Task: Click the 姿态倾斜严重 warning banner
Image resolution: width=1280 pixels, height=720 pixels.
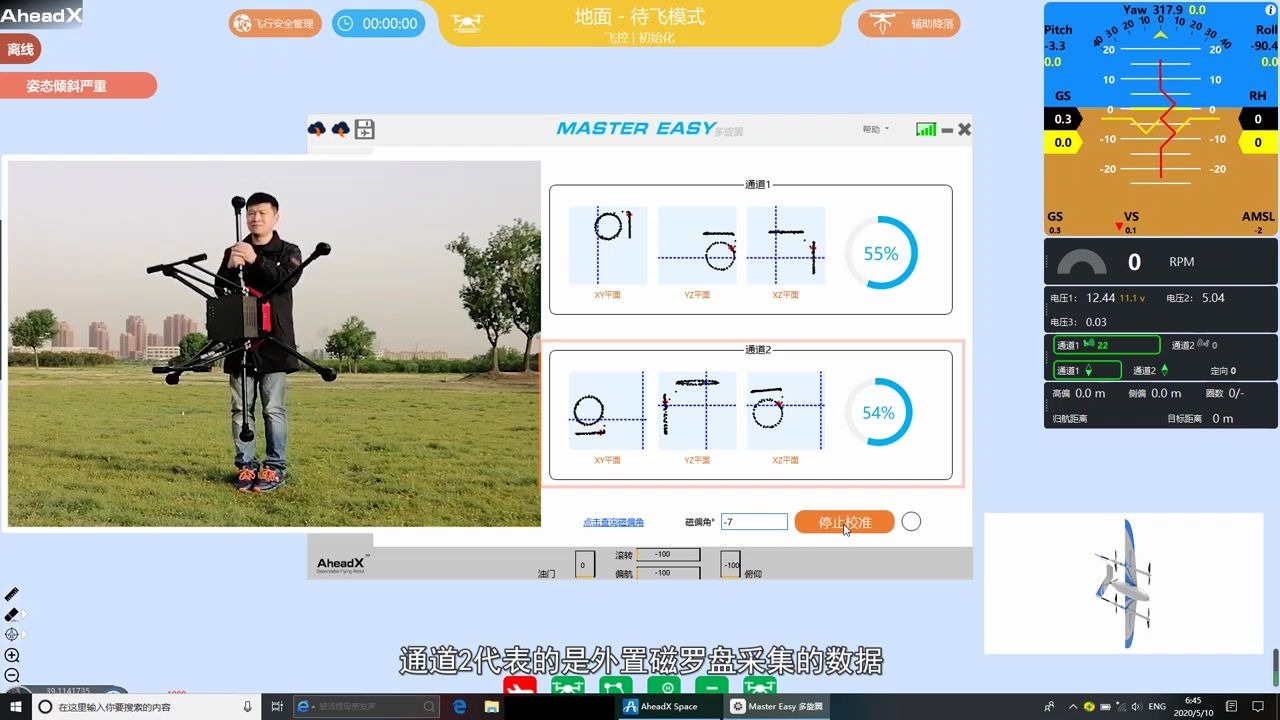Action: 78,86
